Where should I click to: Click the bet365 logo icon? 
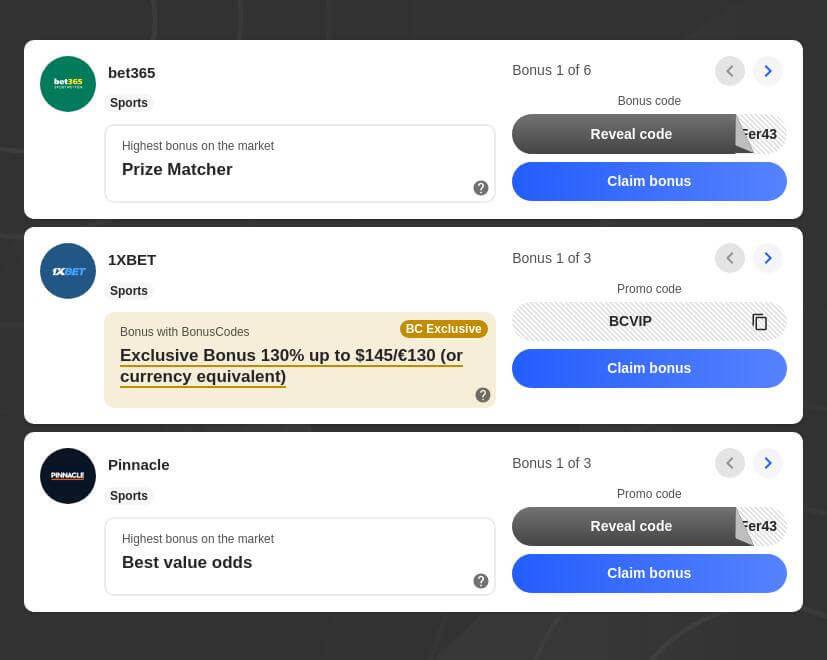click(68, 84)
